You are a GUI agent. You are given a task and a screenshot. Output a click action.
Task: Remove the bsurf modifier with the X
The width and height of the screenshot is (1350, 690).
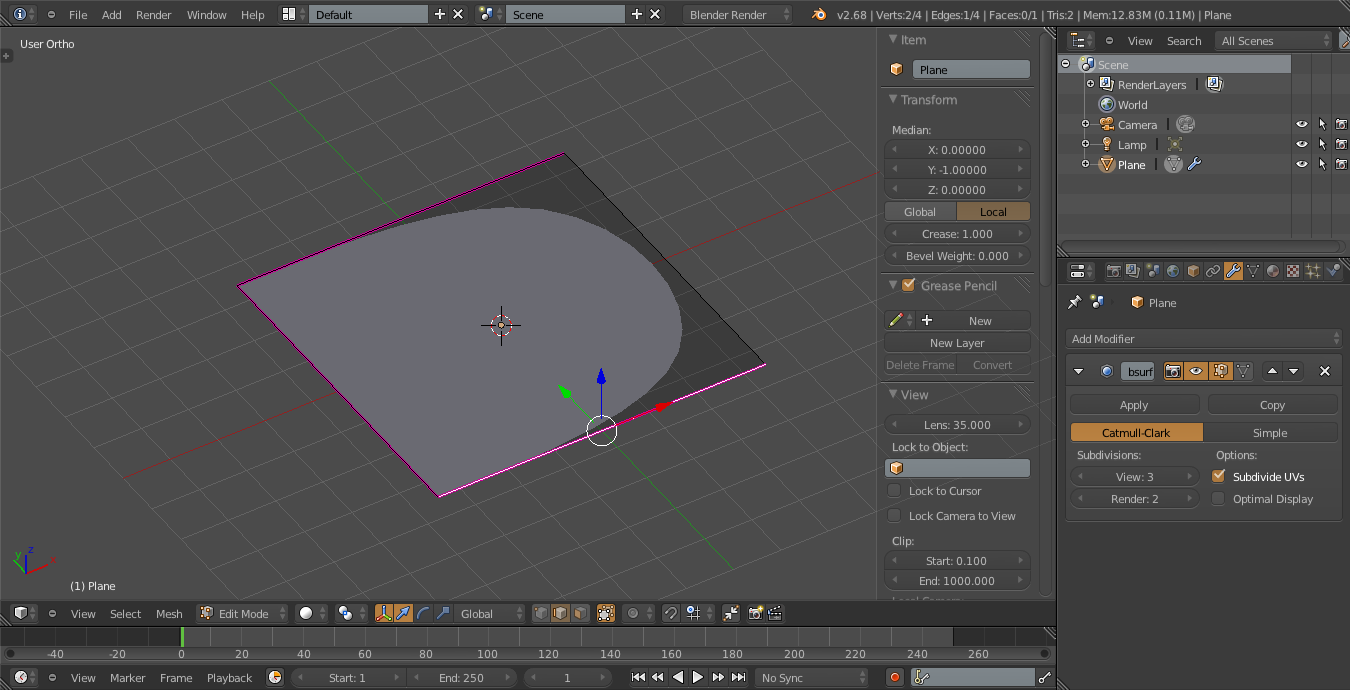[x=1325, y=371]
